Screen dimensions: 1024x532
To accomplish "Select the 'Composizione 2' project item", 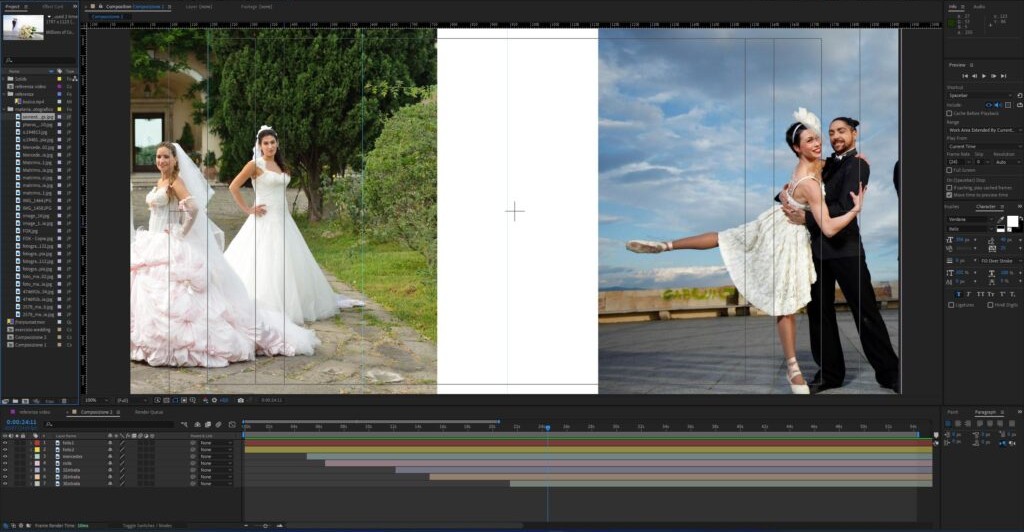I will coord(30,337).
